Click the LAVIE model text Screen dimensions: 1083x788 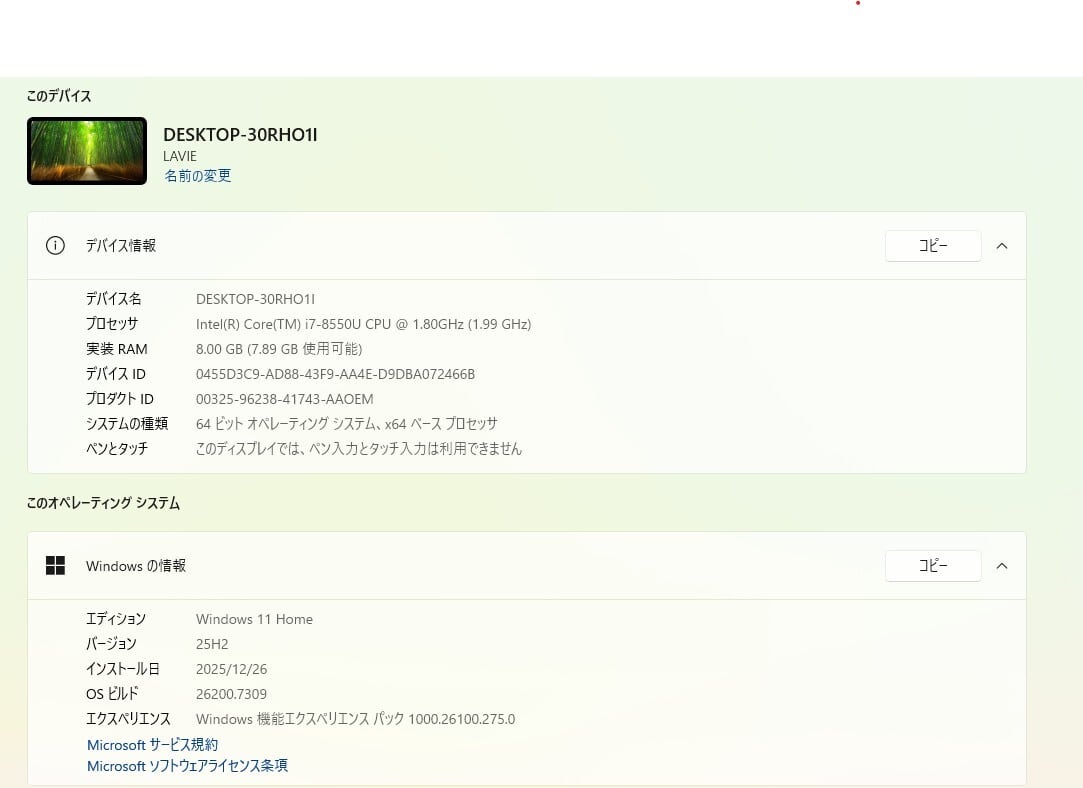coord(180,156)
